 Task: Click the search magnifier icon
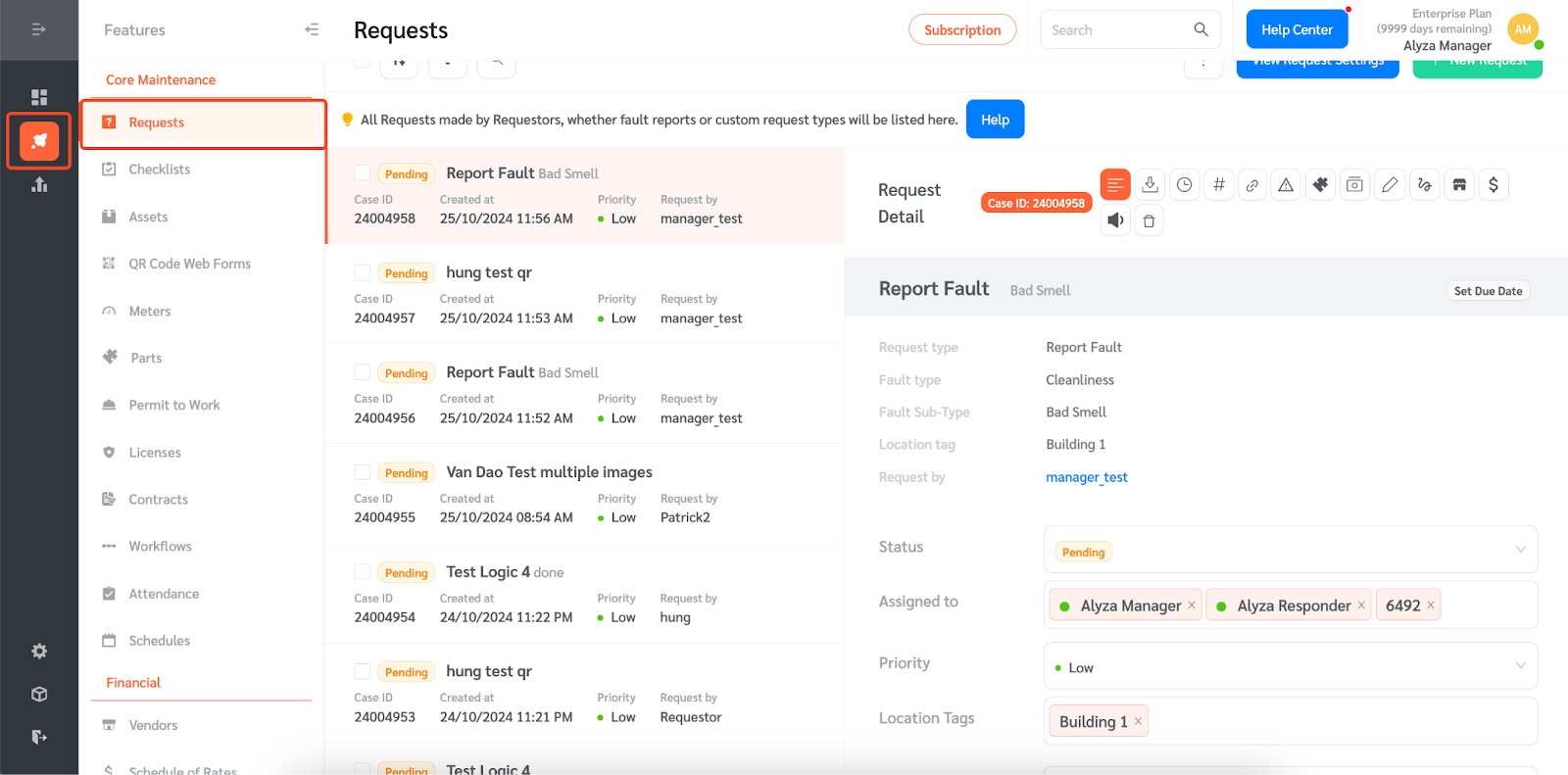[x=1200, y=29]
